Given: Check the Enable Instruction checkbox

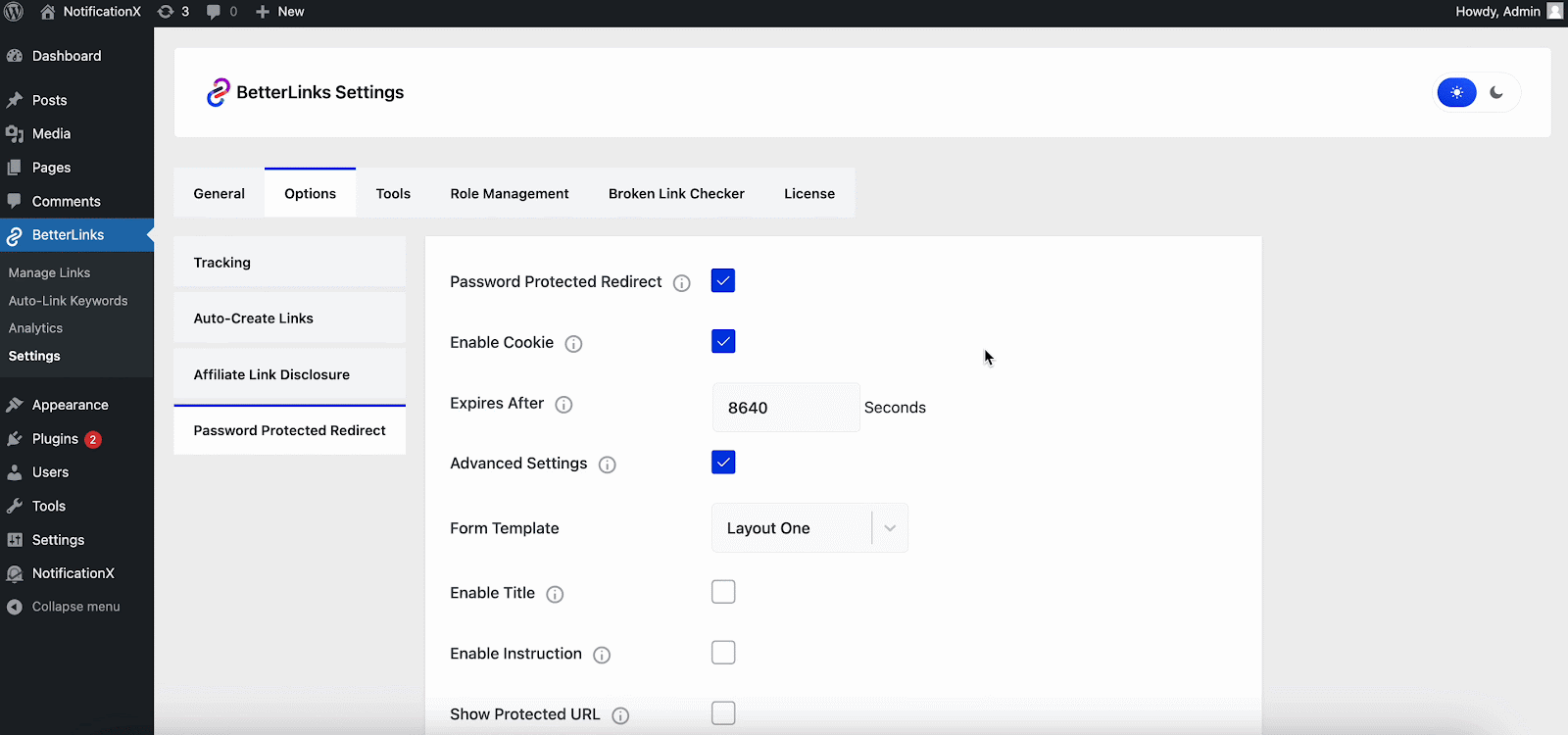Looking at the screenshot, I should coord(723,653).
